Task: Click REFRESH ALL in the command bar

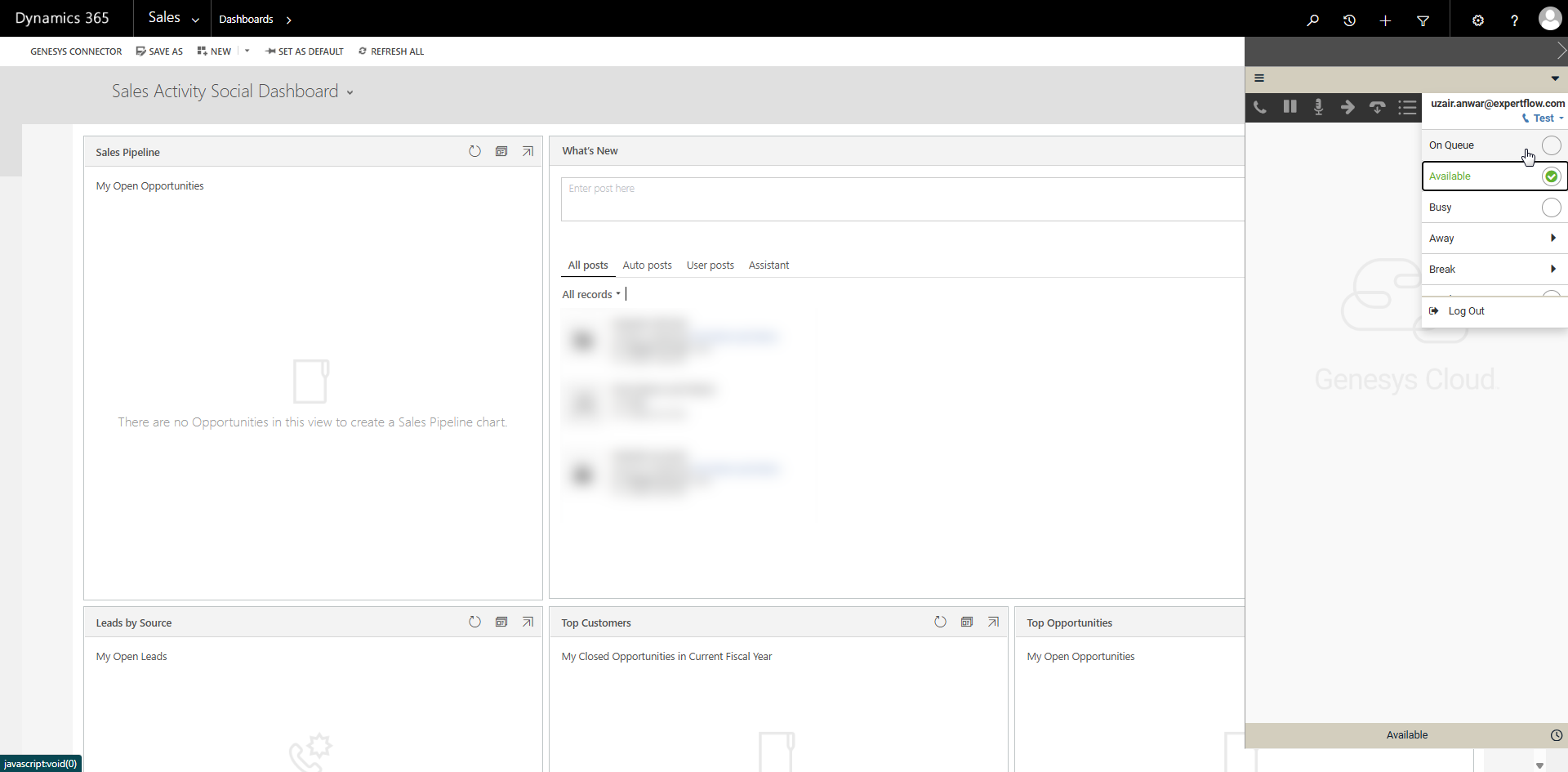Action: coord(391,51)
